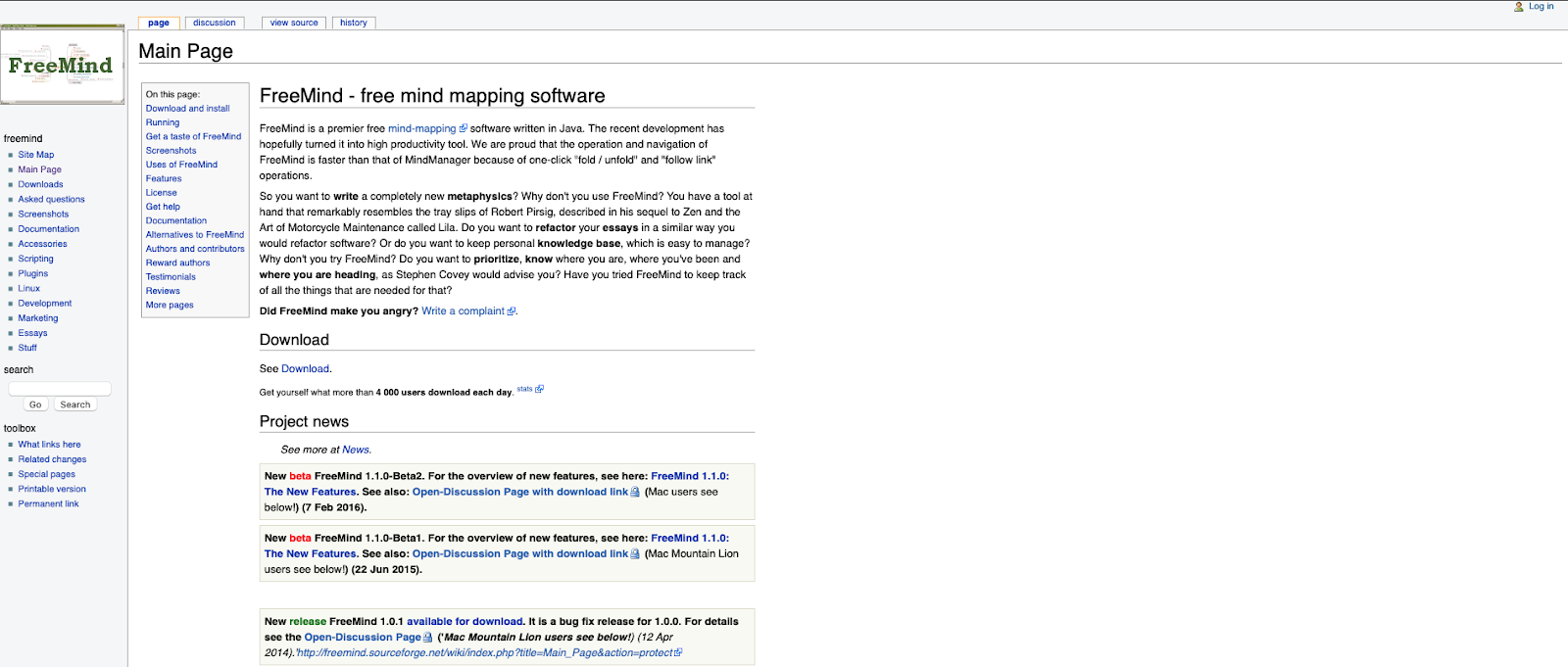The height and width of the screenshot is (667, 1568).
Task: Open Special pages in toolbox
Action: pos(46,474)
